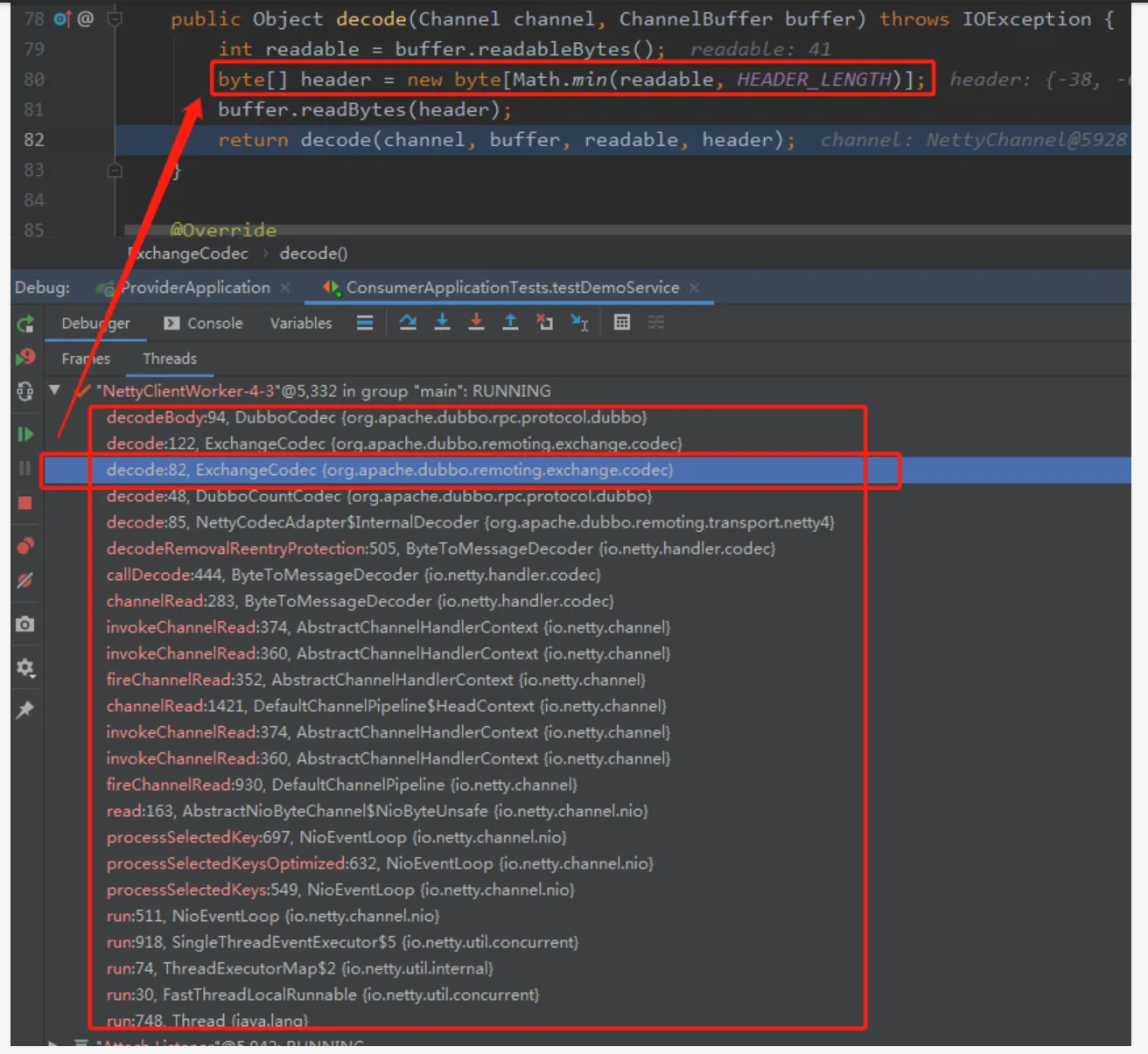Click ExchangeCodec breadcrumb
Viewport: 1148px width, 1054px height.
coord(188,254)
